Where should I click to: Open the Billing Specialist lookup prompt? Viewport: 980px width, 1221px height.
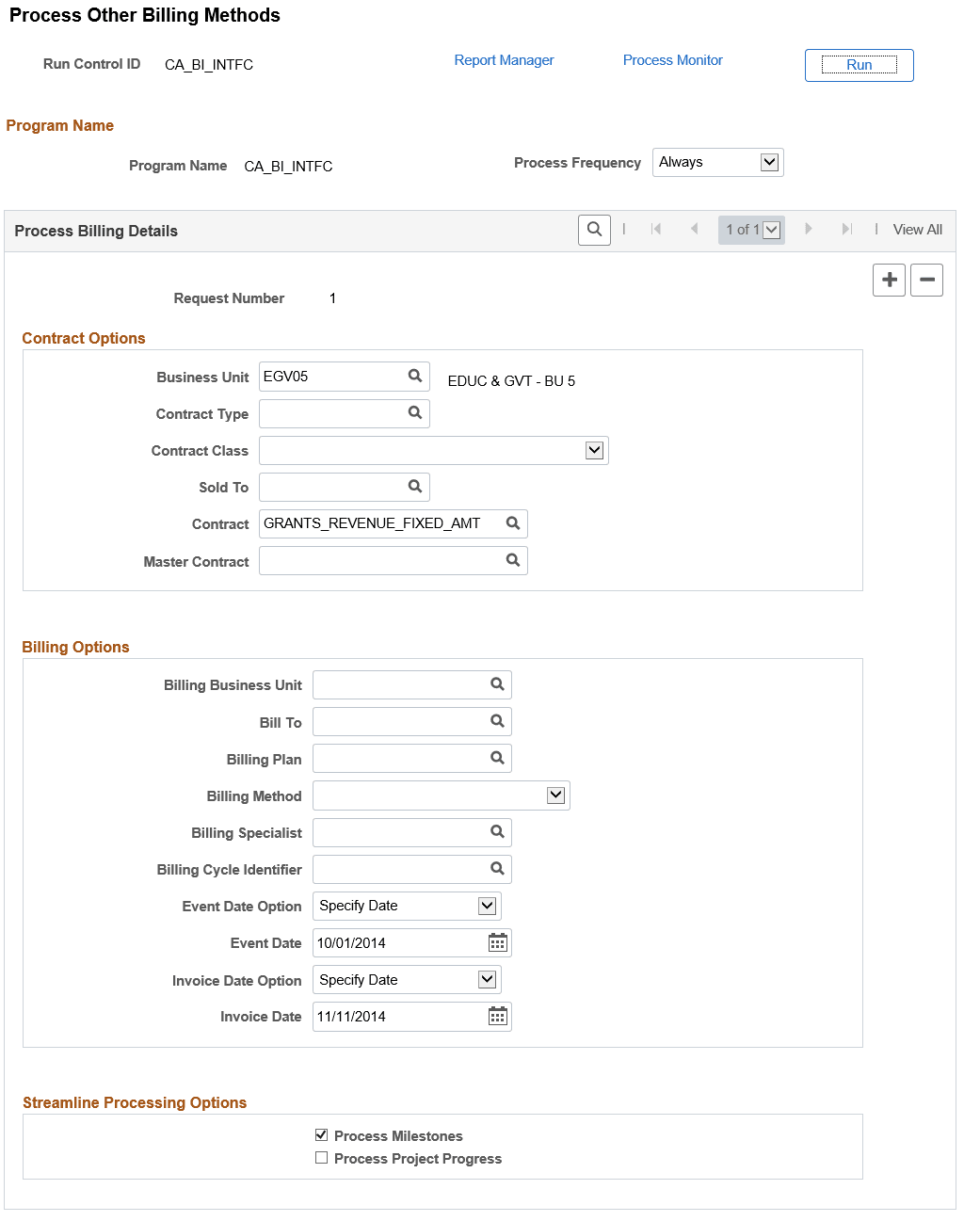[496, 832]
